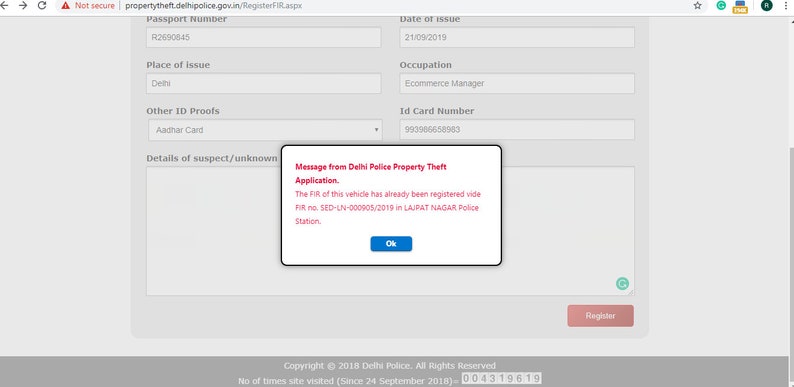794x387 pixels.
Task: Click the Passport Number field
Action: point(263,37)
